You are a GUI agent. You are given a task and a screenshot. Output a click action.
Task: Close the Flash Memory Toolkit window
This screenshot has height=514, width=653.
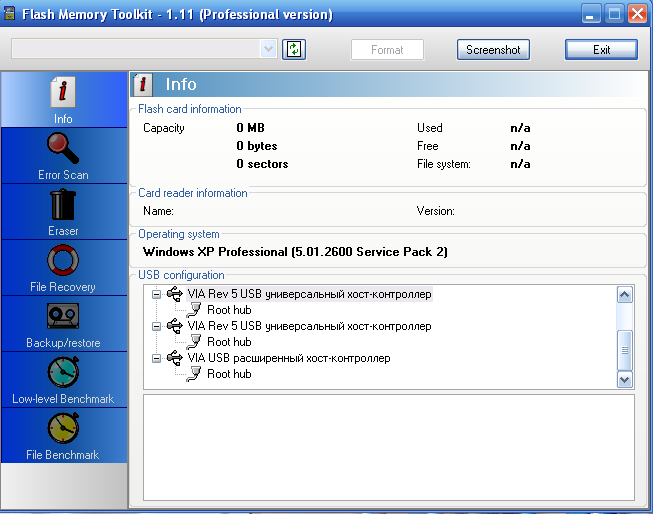point(638,14)
